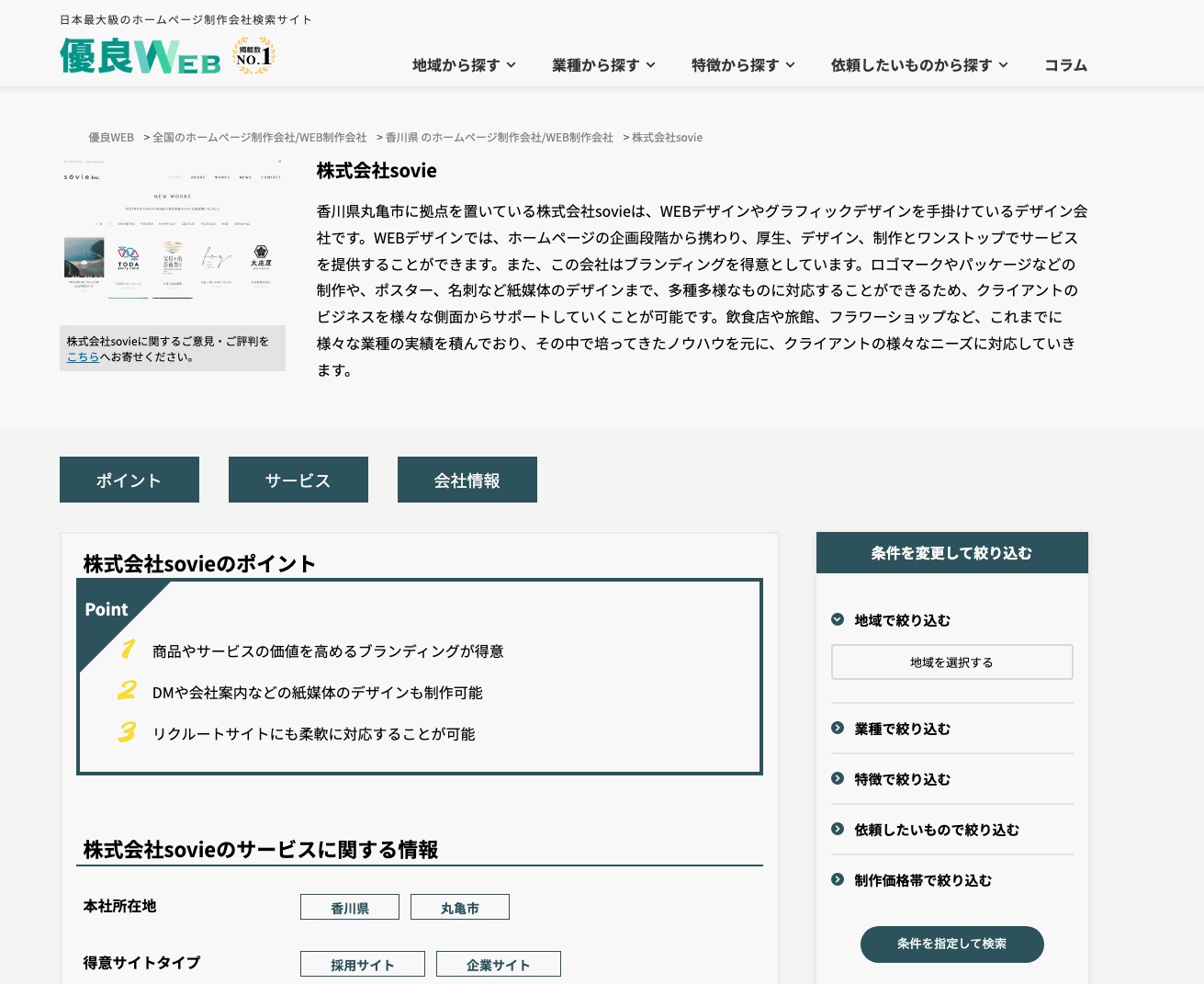Image resolution: width=1204 pixels, height=984 pixels.
Task: Open the 業種から探す dropdown menu
Action: tap(603, 65)
